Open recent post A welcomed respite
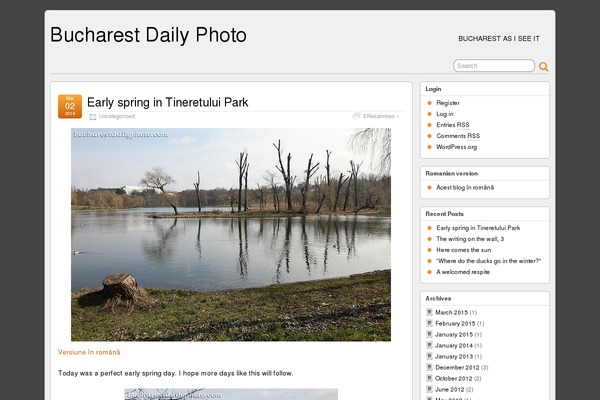Viewport: 600px width, 400px height. click(463, 272)
